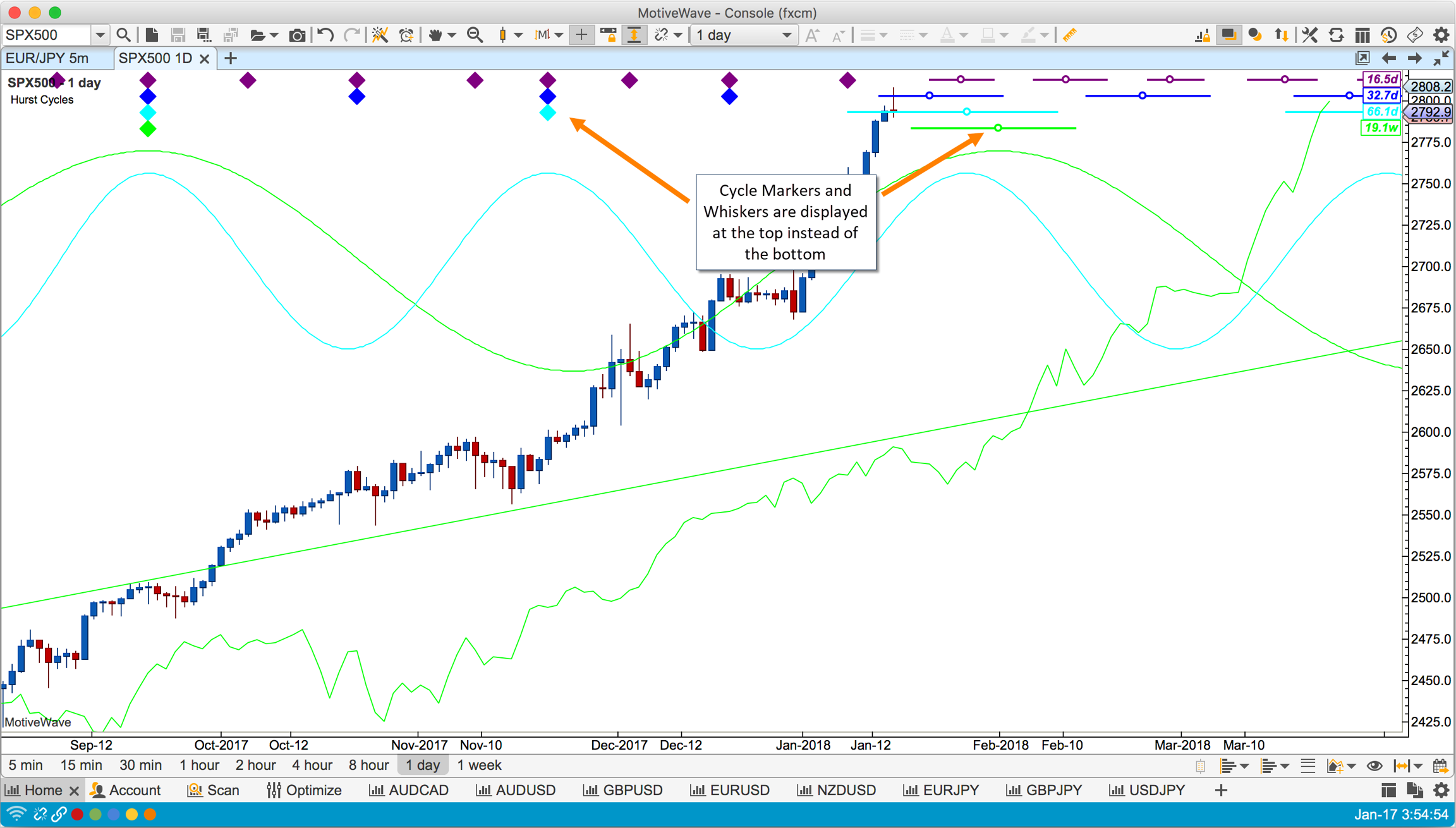Click the camera screenshot icon

point(296,35)
